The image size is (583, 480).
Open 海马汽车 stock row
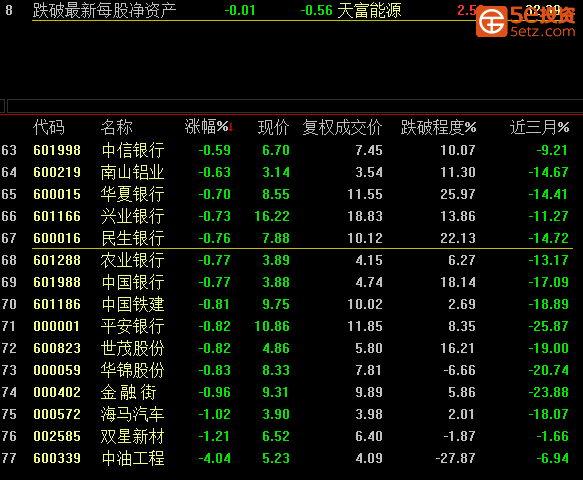point(292,414)
